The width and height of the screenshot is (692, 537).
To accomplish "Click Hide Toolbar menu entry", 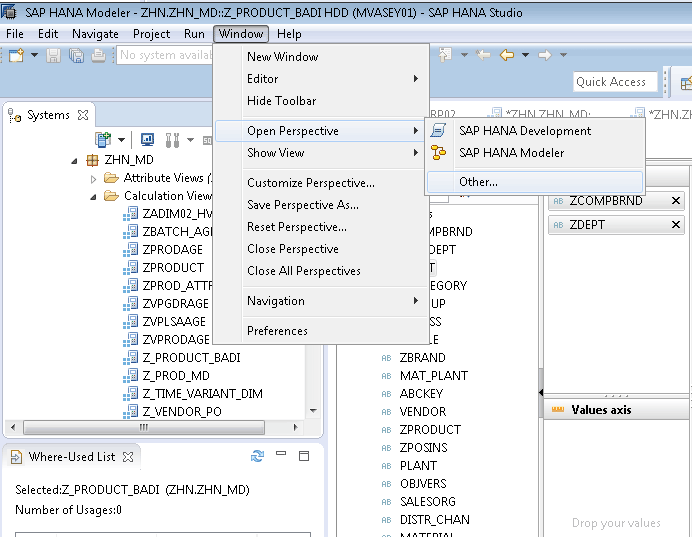I will (x=281, y=101).
